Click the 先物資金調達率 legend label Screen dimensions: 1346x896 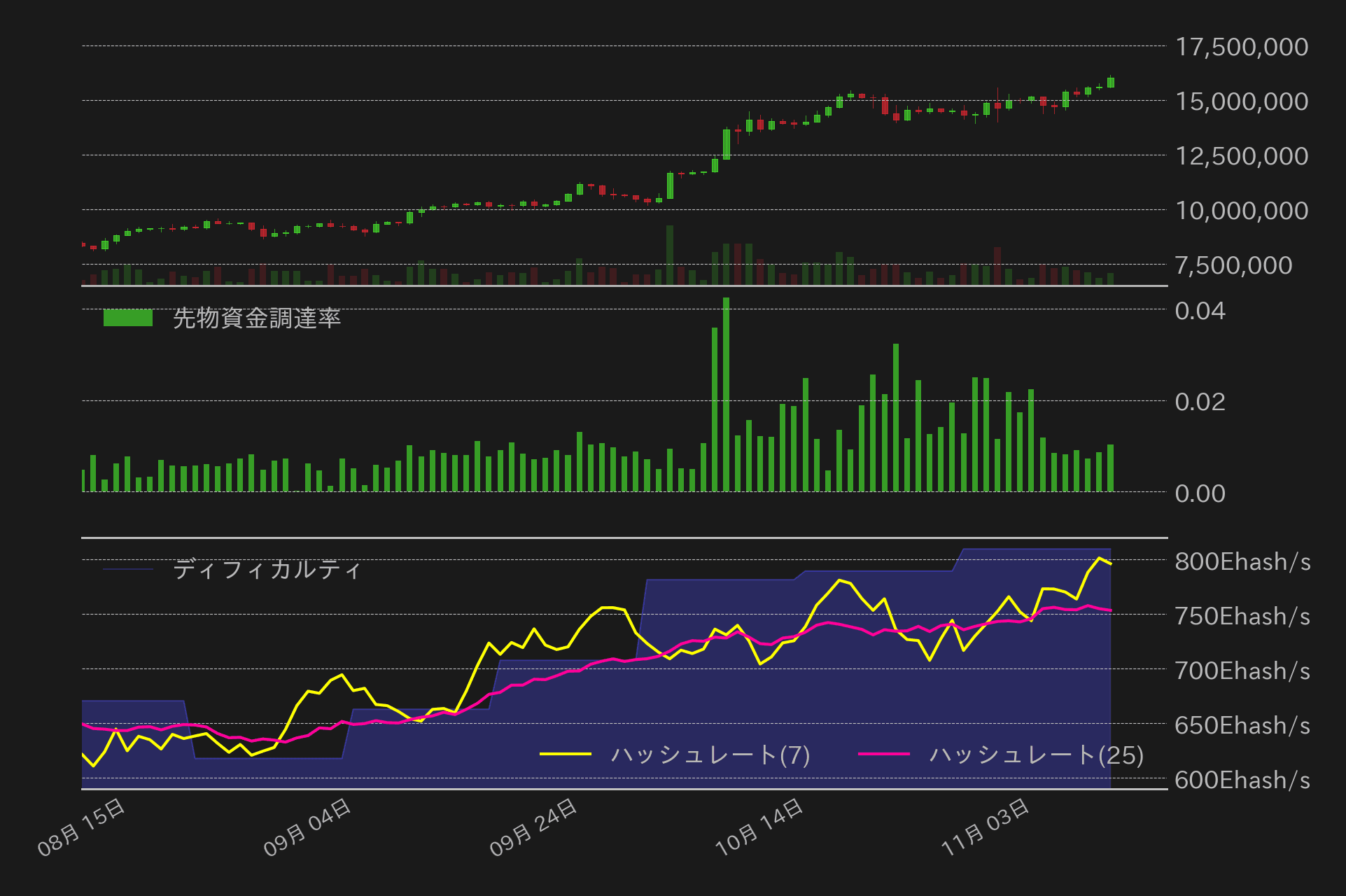pyautogui.click(x=256, y=318)
